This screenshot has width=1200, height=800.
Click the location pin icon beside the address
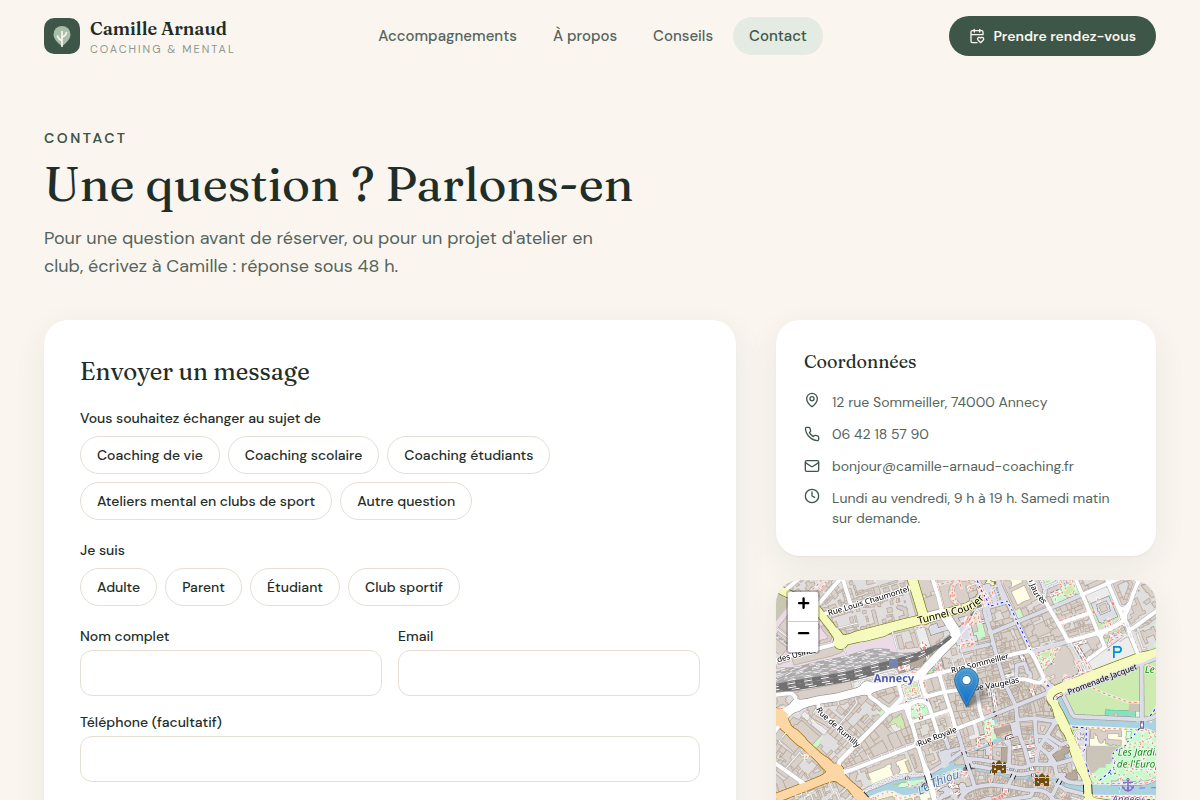pos(812,401)
